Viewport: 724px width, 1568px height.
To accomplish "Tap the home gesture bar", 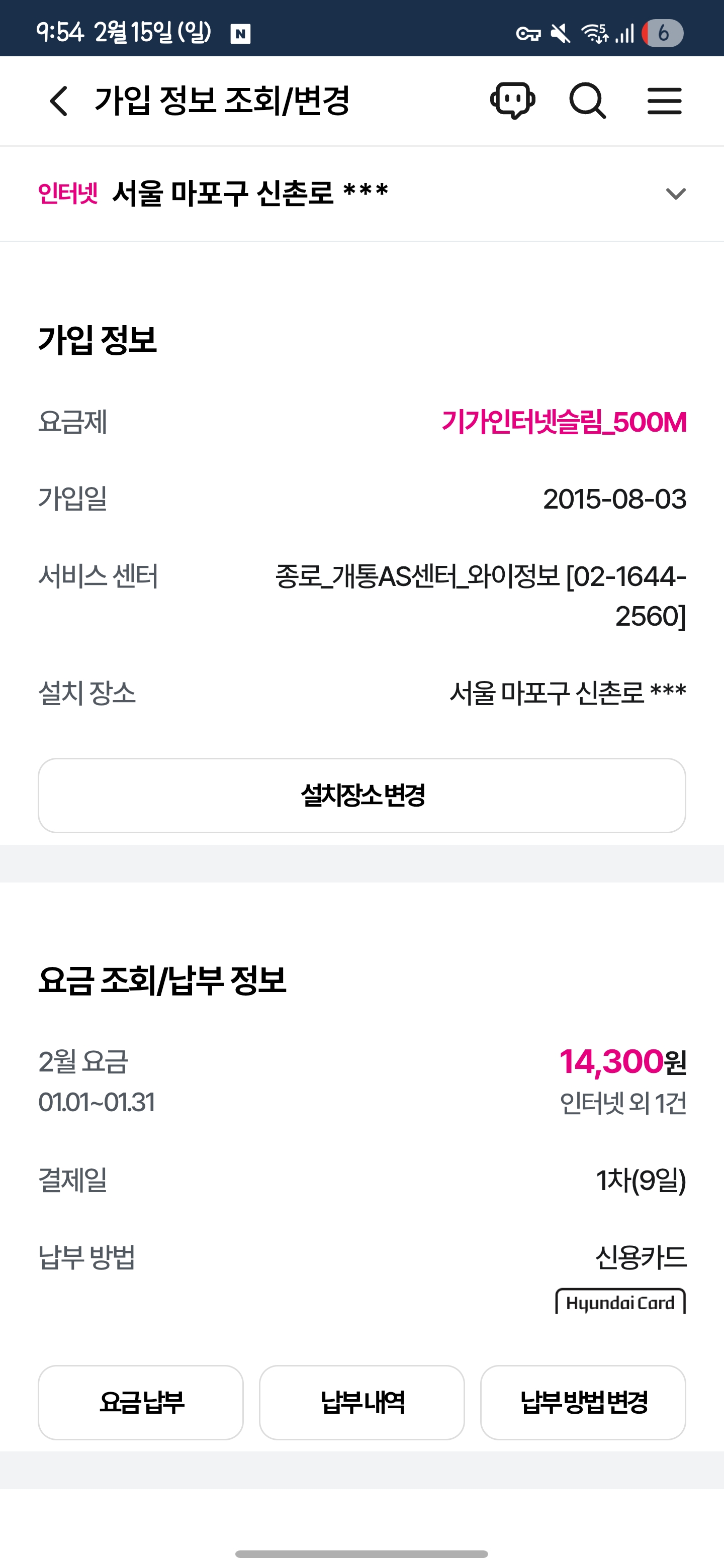I will tap(361, 1554).
